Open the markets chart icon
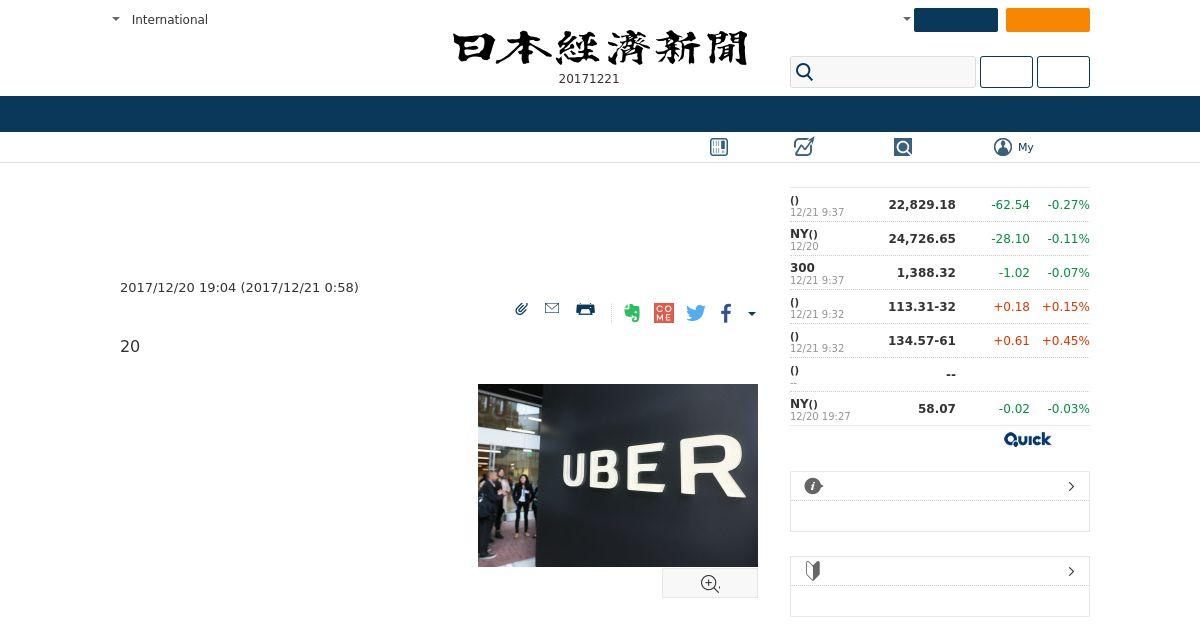 pyautogui.click(x=804, y=147)
